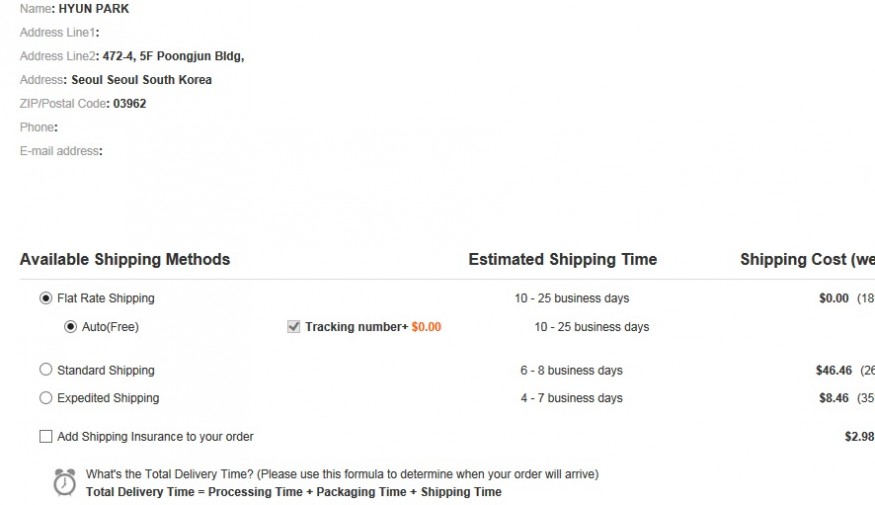
Task: Click the $46.46 Standard Shipping price
Action: (833, 370)
